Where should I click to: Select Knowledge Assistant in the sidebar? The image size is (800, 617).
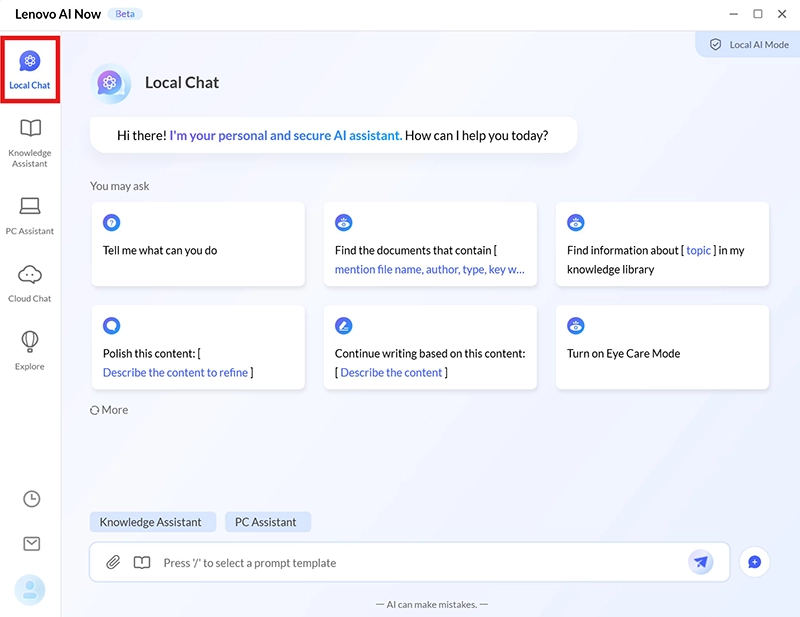[x=30, y=142]
